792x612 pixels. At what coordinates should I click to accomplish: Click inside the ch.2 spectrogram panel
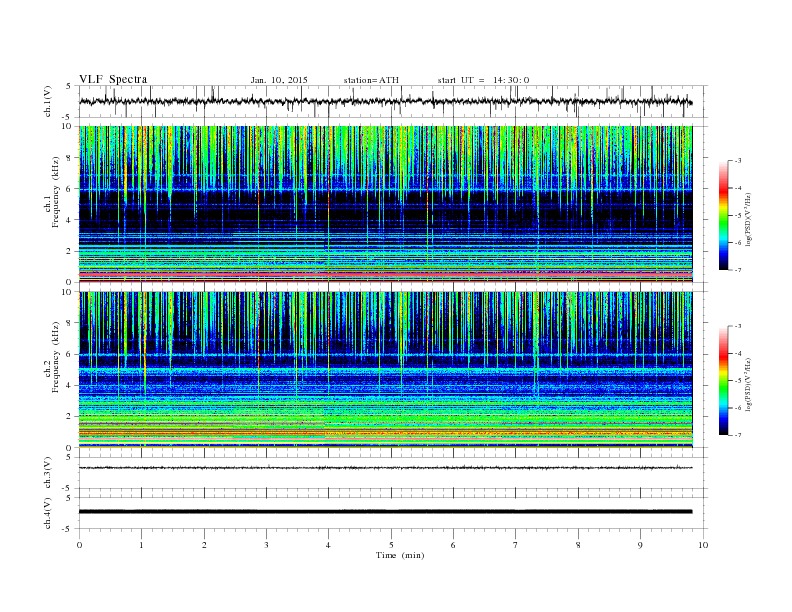pyautogui.click(x=385, y=370)
